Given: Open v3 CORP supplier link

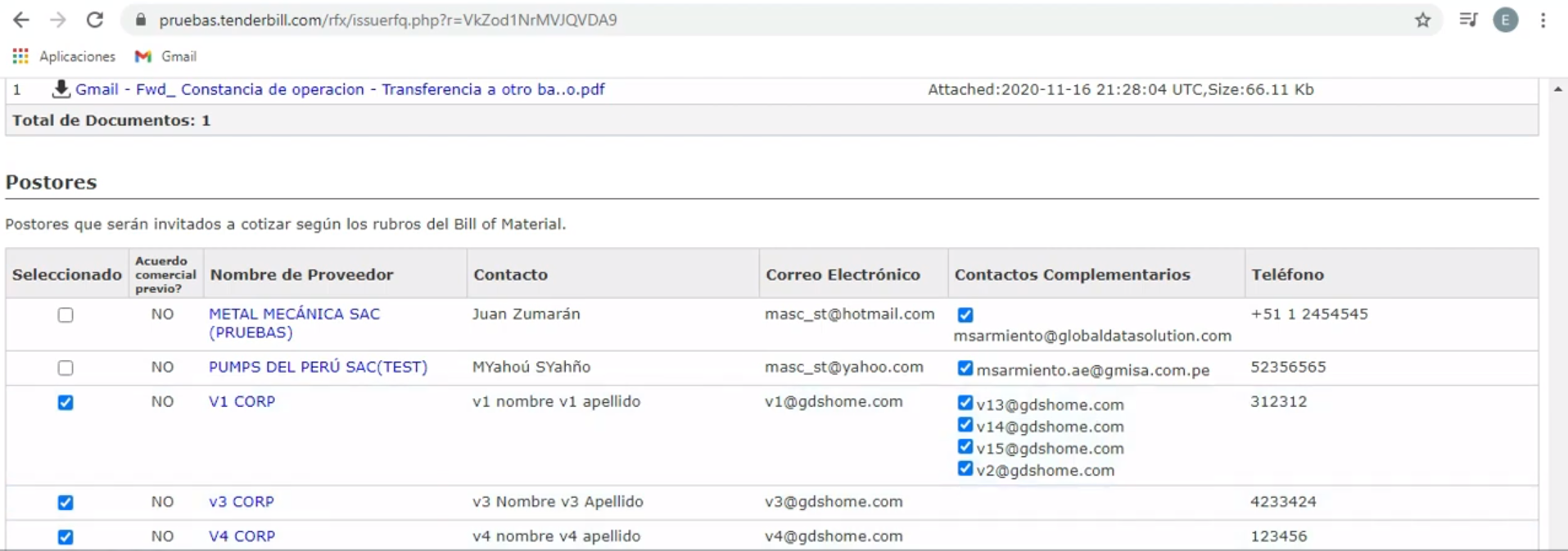Looking at the screenshot, I should click(x=241, y=501).
